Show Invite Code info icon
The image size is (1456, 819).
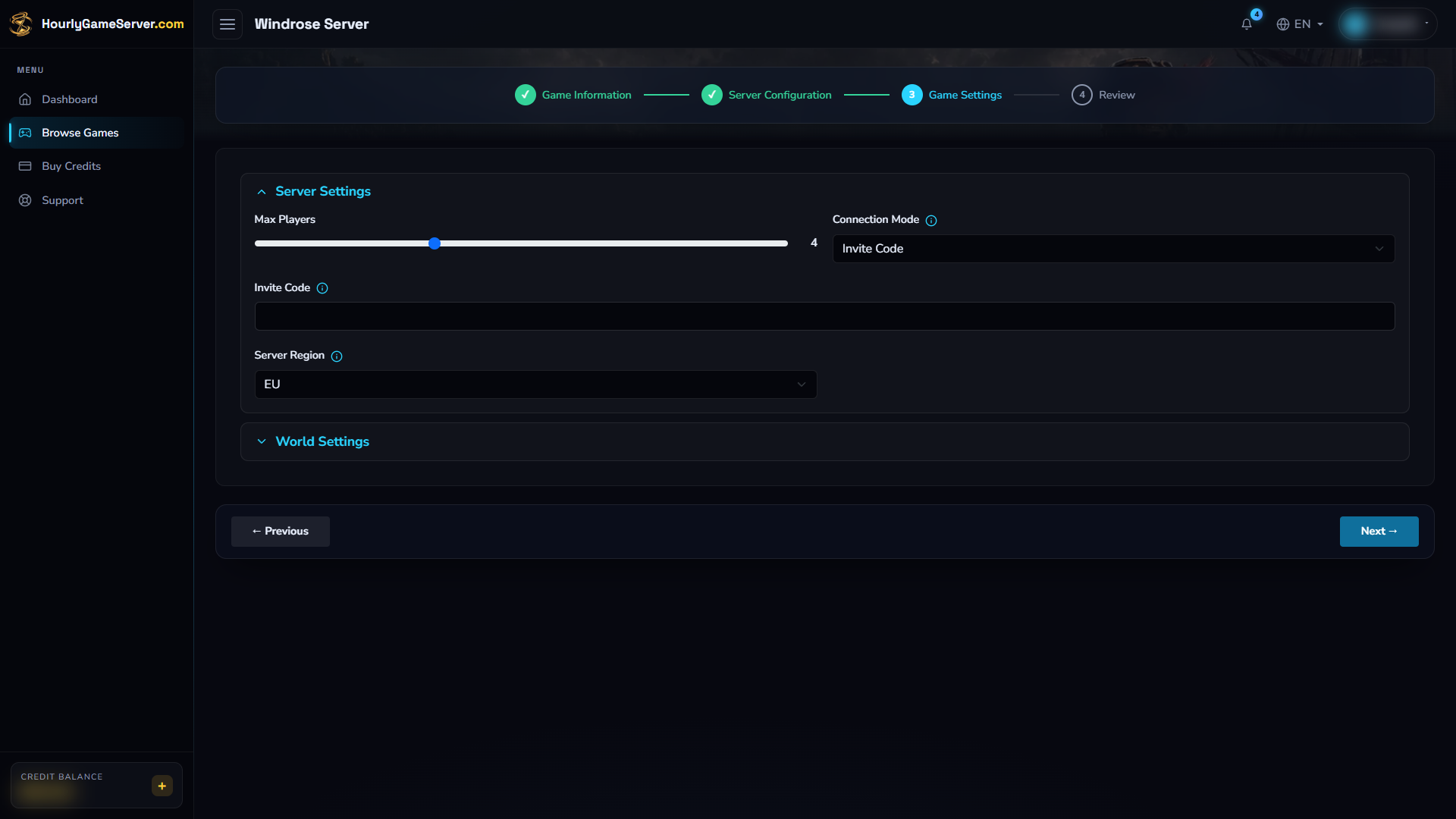pyautogui.click(x=322, y=288)
